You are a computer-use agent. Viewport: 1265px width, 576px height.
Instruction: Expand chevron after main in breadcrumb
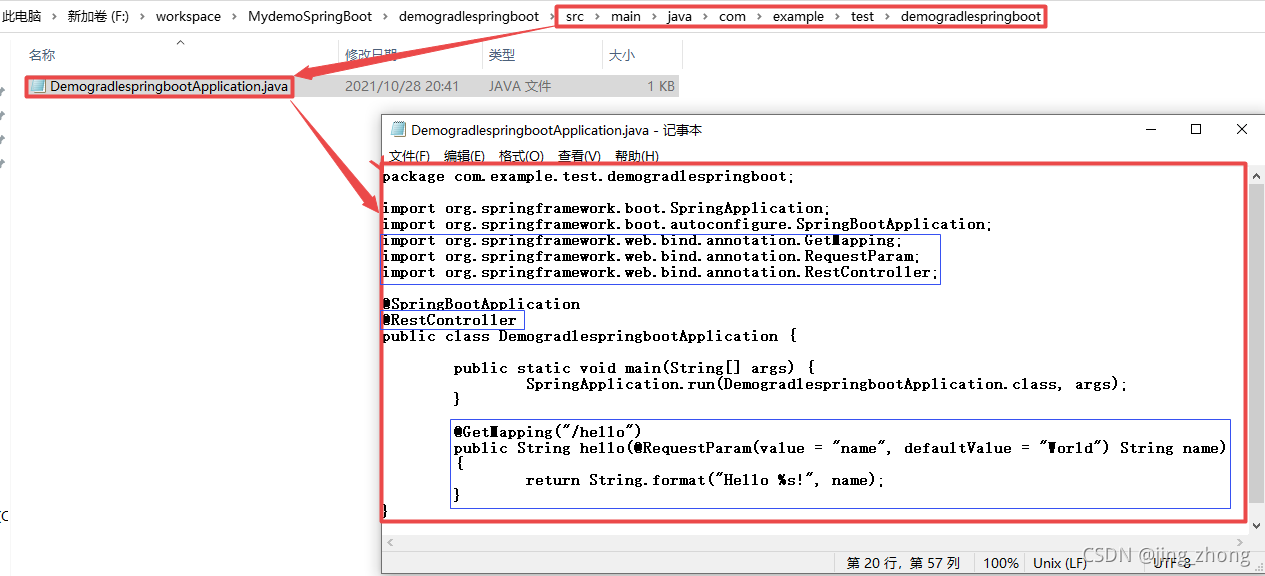pyautogui.click(x=654, y=16)
